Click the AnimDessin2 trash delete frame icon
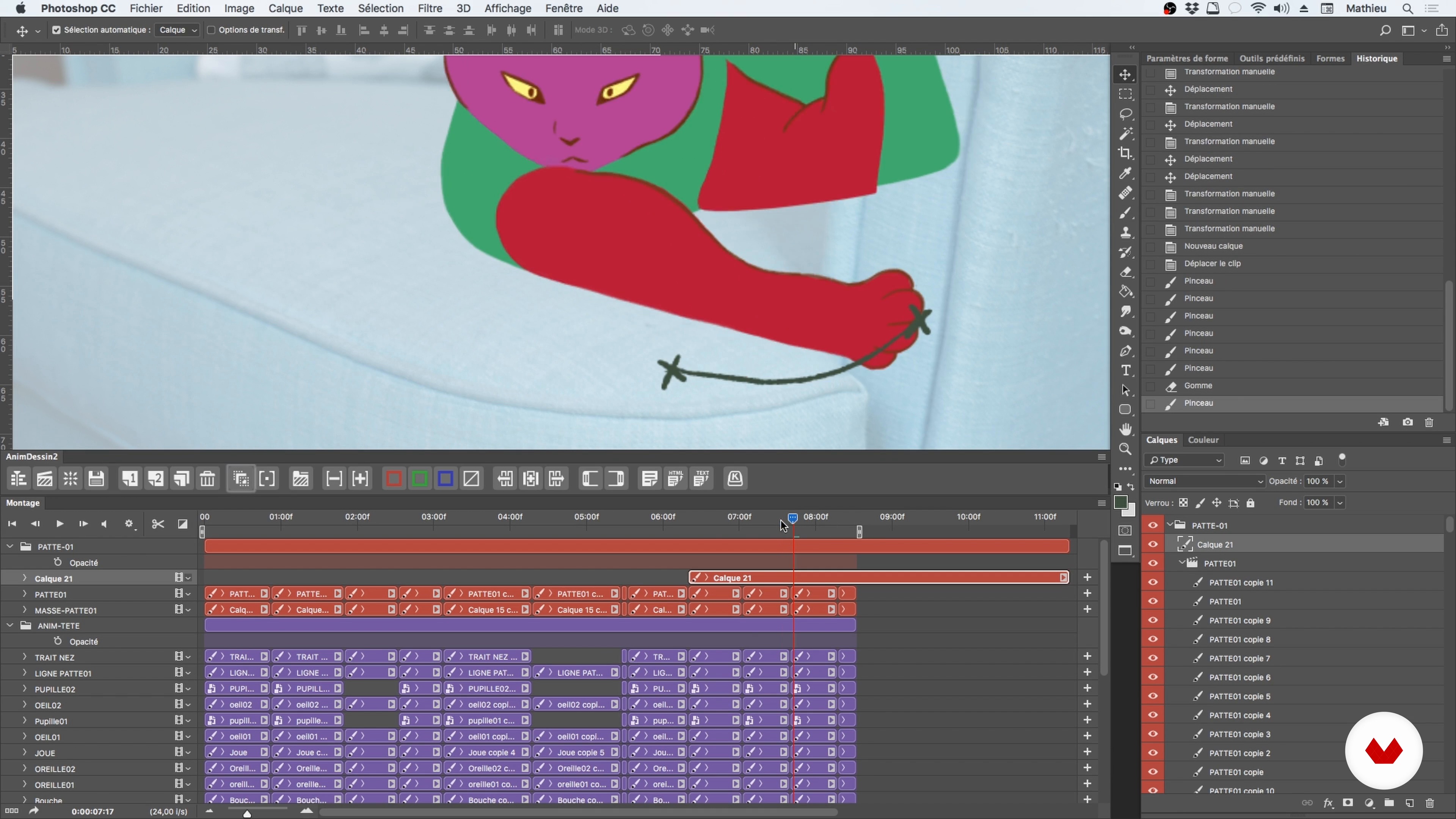This screenshot has height=819, width=1456. click(x=207, y=479)
